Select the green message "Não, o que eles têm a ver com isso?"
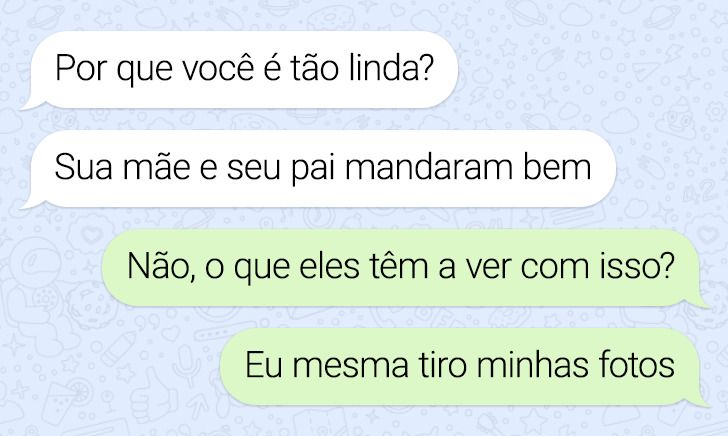728x436 pixels. pos(404,268)
